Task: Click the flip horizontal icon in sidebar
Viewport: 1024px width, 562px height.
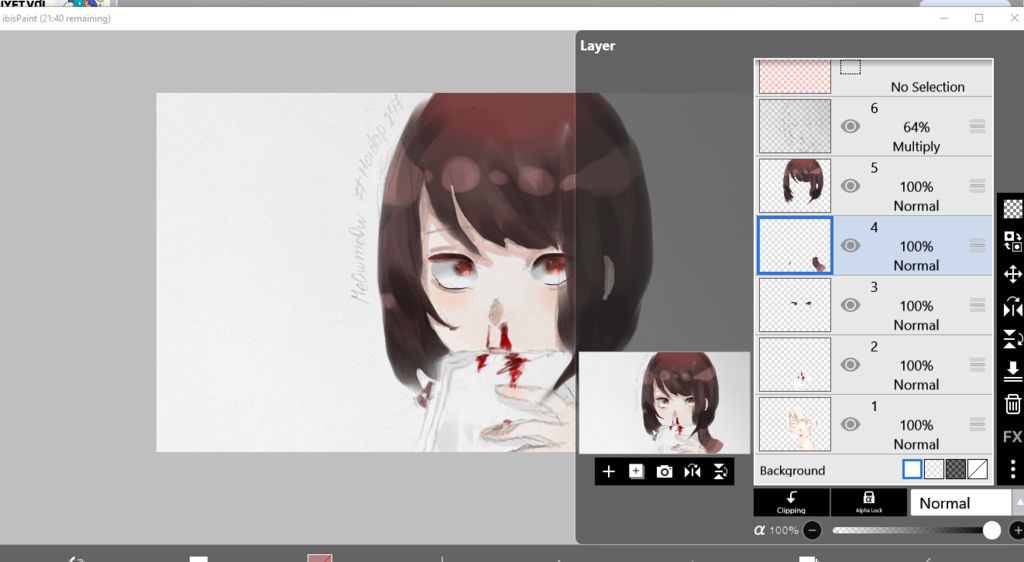Action: [1012, 307]
